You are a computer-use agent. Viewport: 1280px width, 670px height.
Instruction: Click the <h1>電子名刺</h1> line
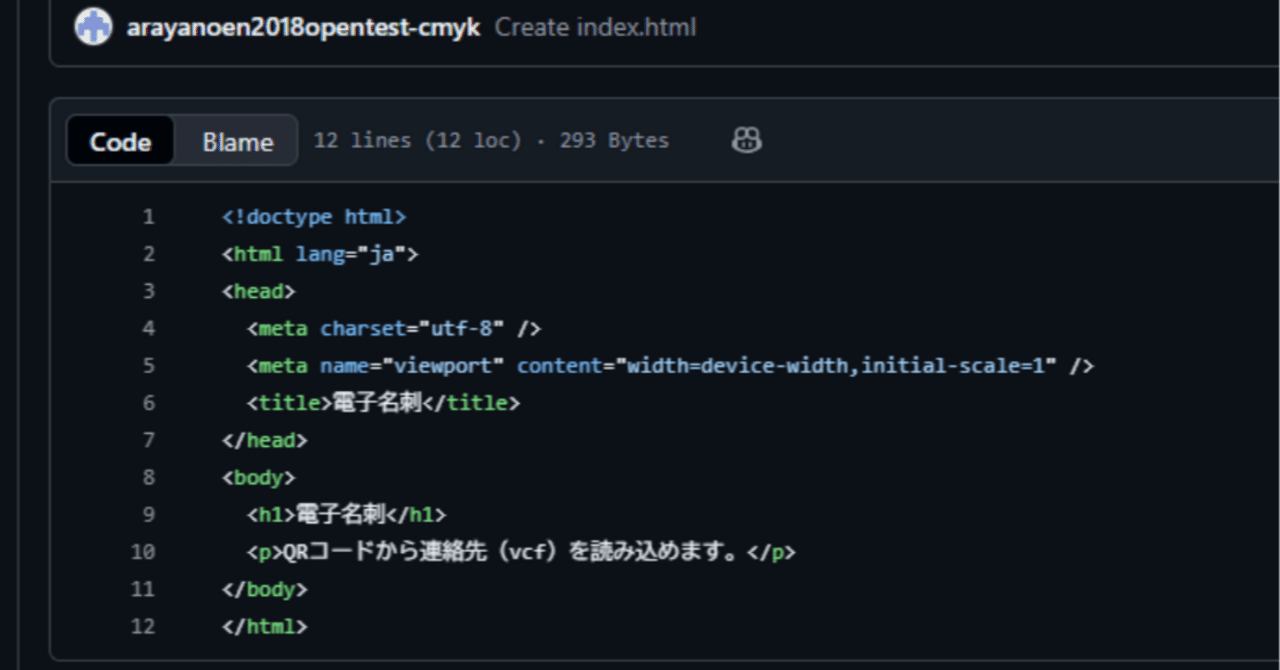coord(346,514)
